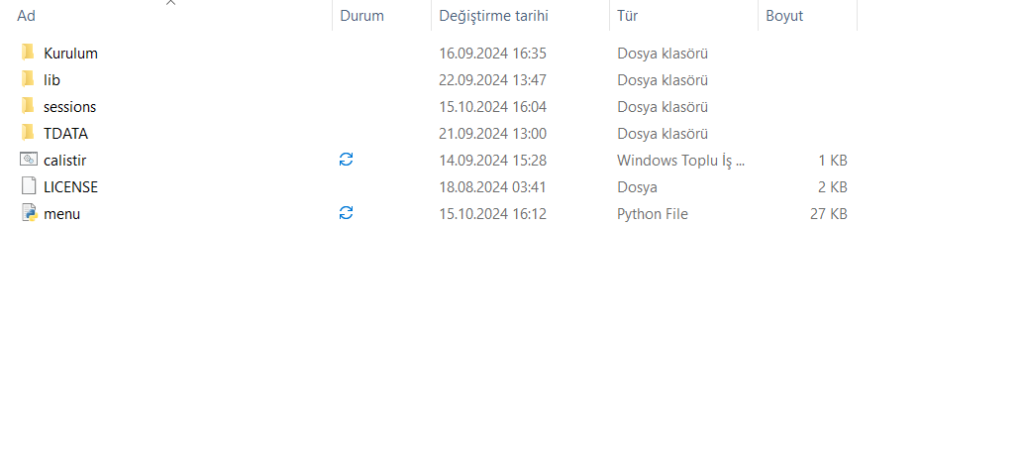
Task: Click the sessions folder icon
Action: [x=28, y=106]
